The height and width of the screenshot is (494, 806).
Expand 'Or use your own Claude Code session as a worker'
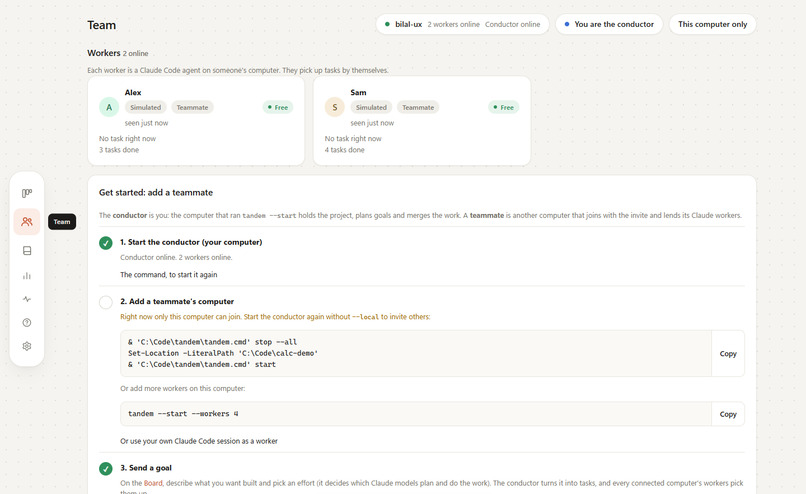(x=199, y=441)
